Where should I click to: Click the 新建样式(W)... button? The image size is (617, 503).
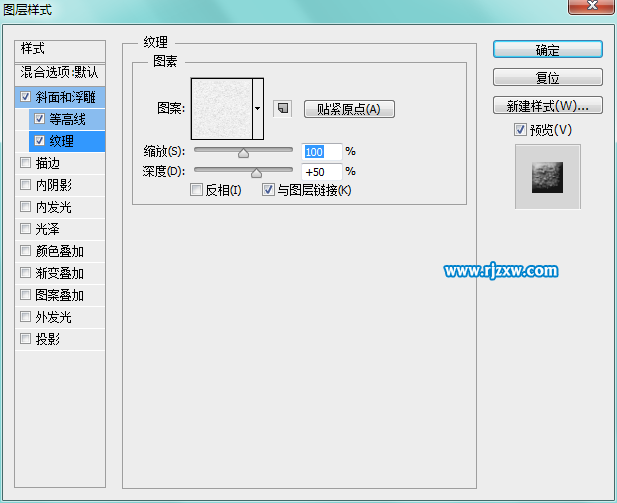point(547,105)
